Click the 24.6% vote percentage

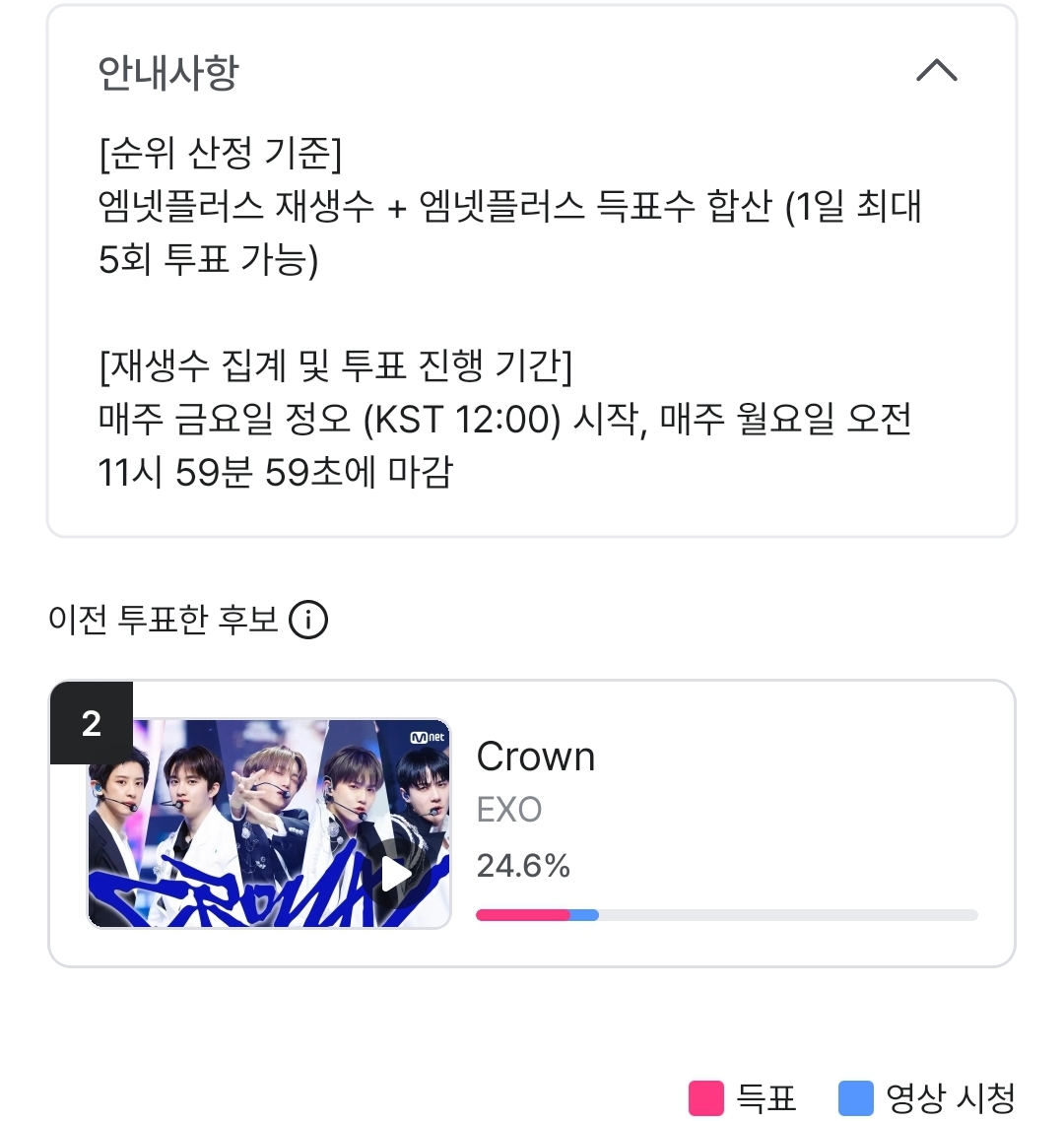tap(523, 866)
